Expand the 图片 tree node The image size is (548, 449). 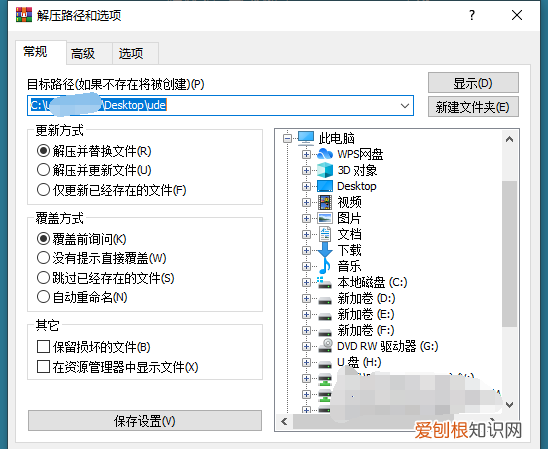[x=306, y=219]
